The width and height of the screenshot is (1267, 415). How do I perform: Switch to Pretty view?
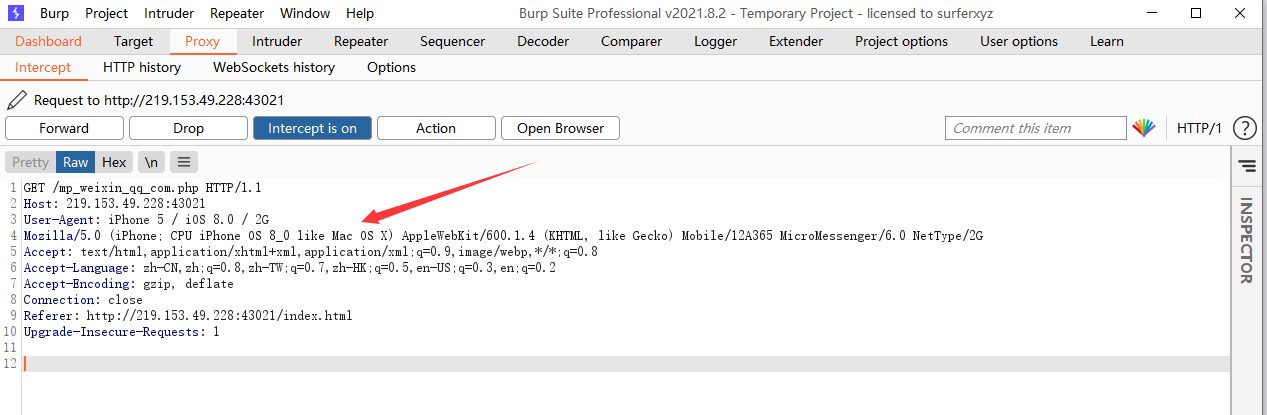coord(30,162)
